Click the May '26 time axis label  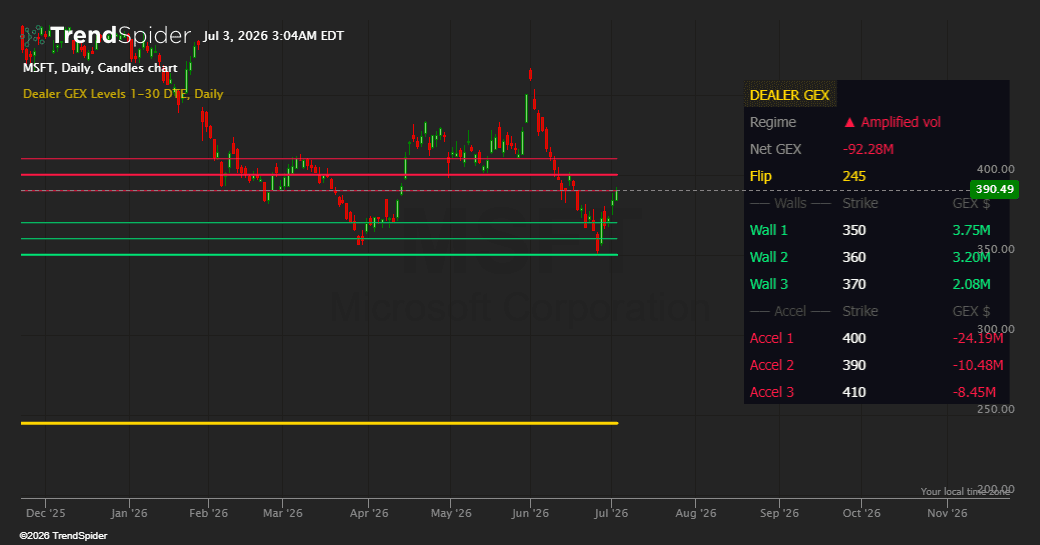tap(451, 513)
